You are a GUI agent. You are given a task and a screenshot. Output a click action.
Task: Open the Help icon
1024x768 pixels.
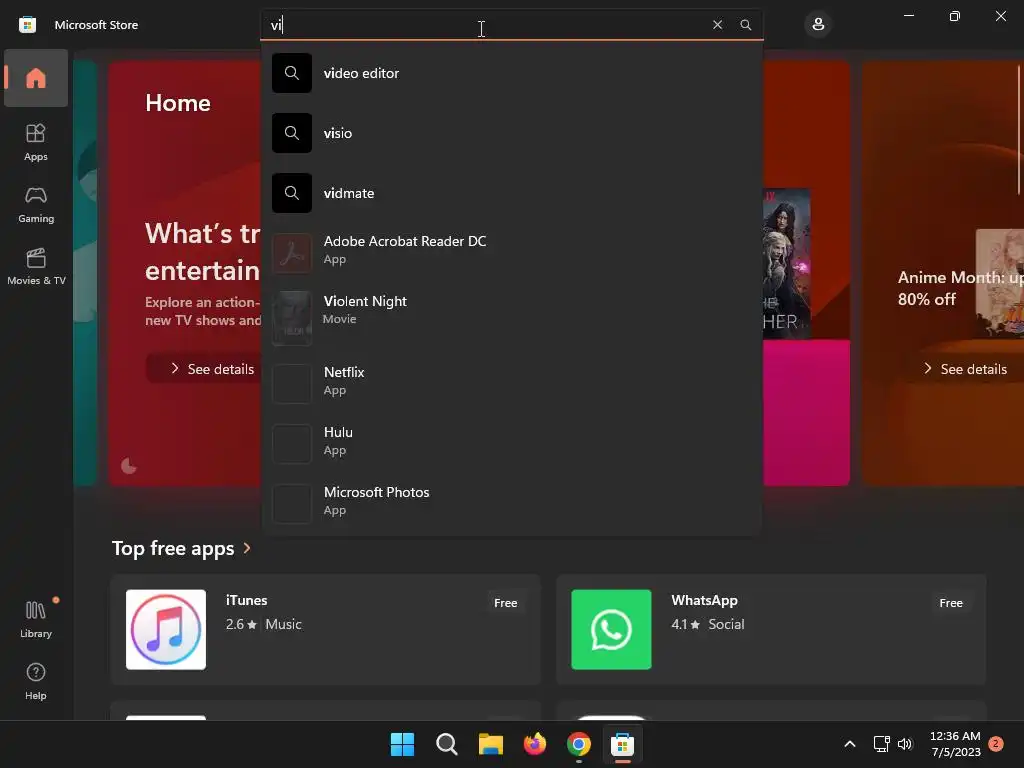point(36,681)
